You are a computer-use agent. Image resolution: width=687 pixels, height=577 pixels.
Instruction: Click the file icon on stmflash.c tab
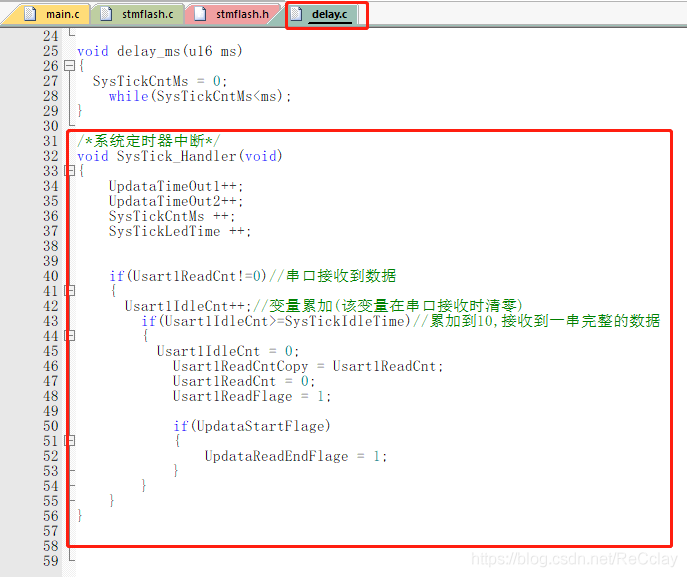click(x=106, y=14)
